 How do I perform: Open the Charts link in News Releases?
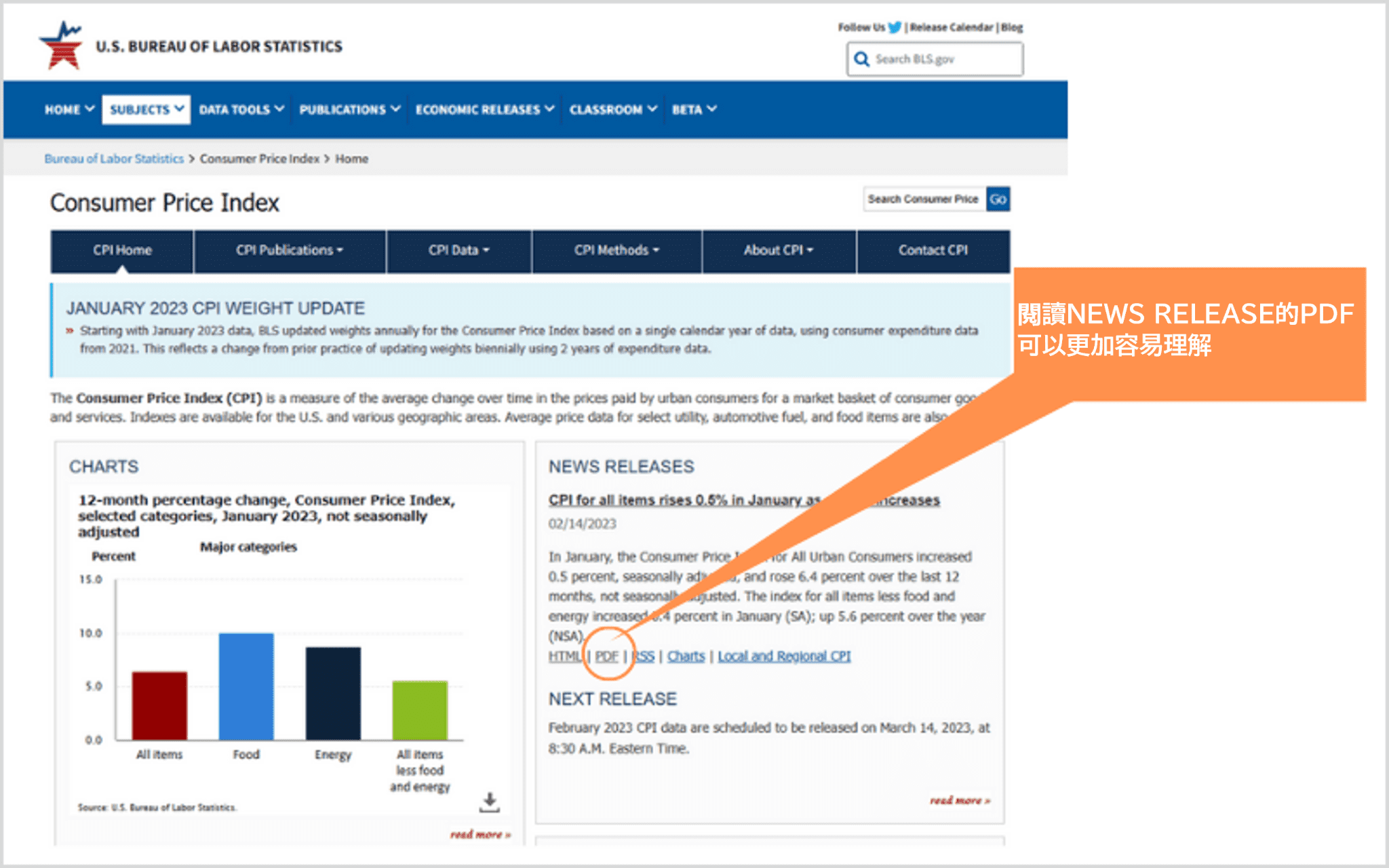tap(686, 656)
